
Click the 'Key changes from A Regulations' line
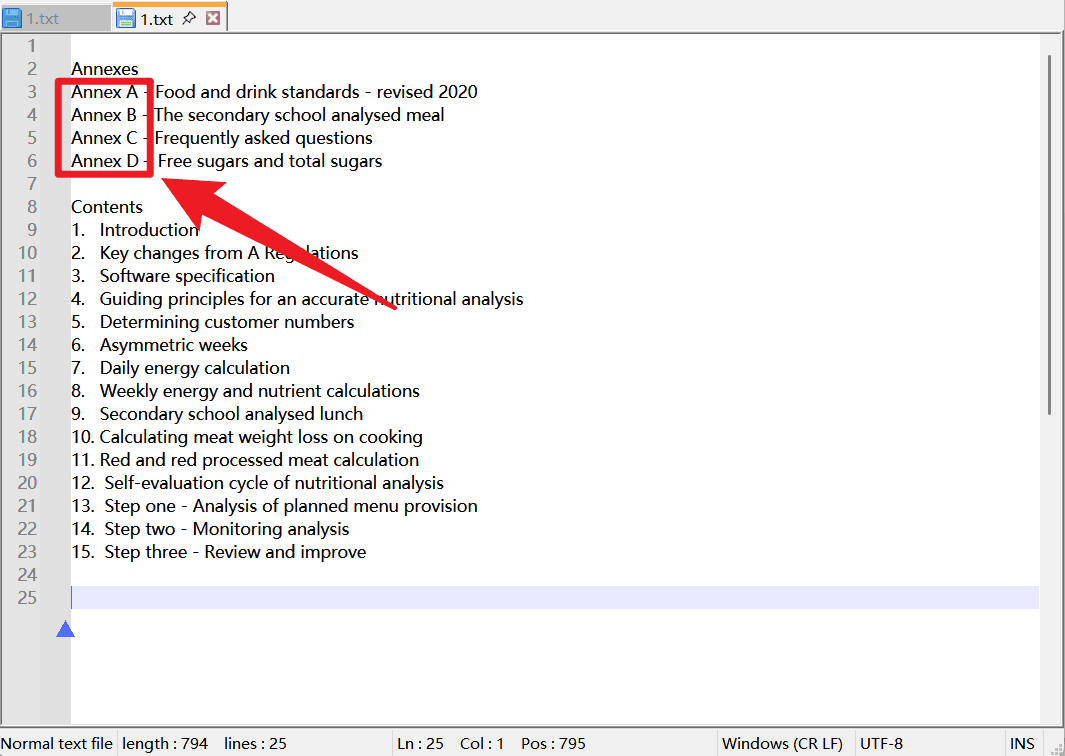pos(229,253)
